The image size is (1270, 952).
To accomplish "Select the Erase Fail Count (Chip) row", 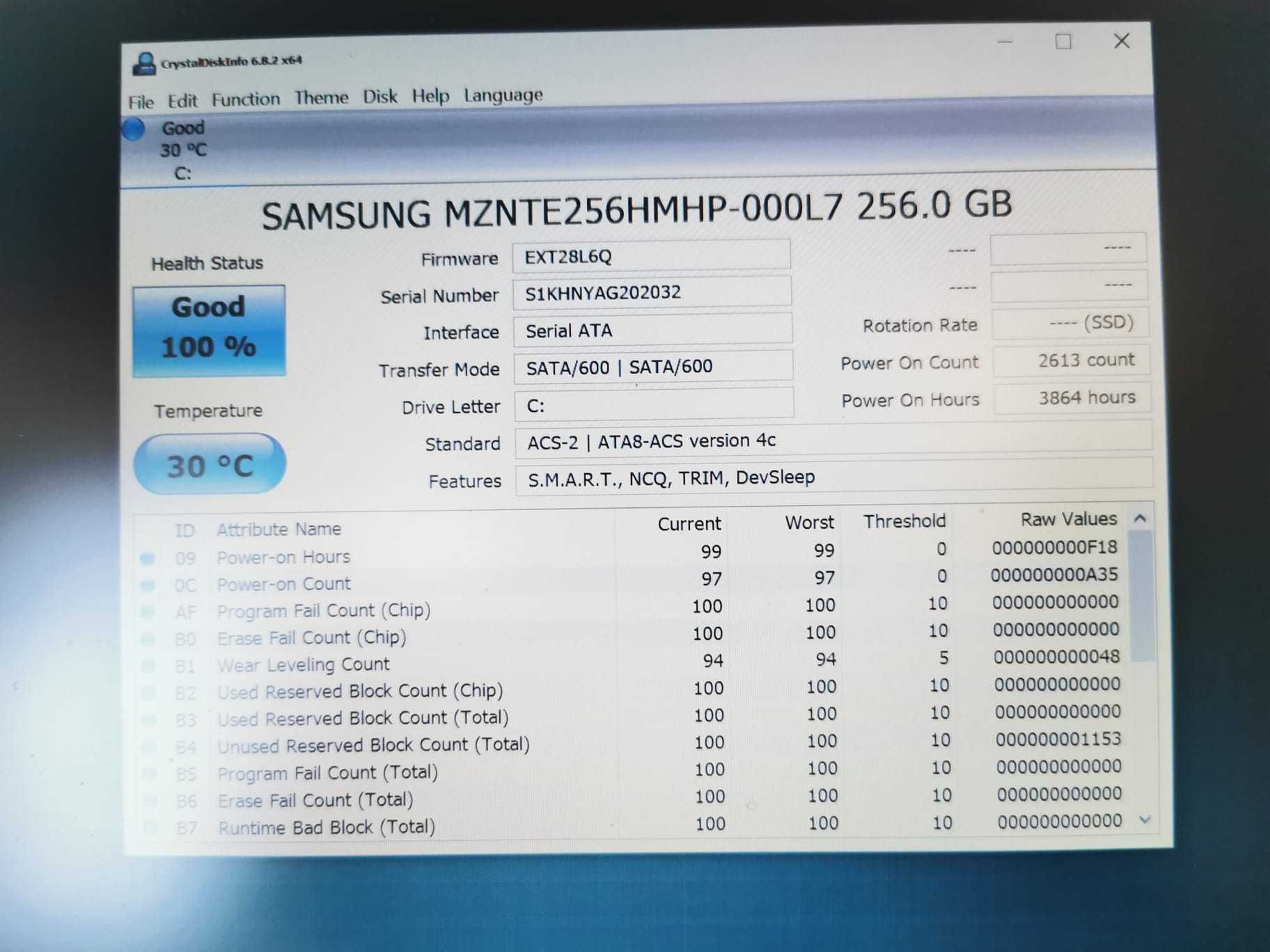I will click(x=631, y=634).
